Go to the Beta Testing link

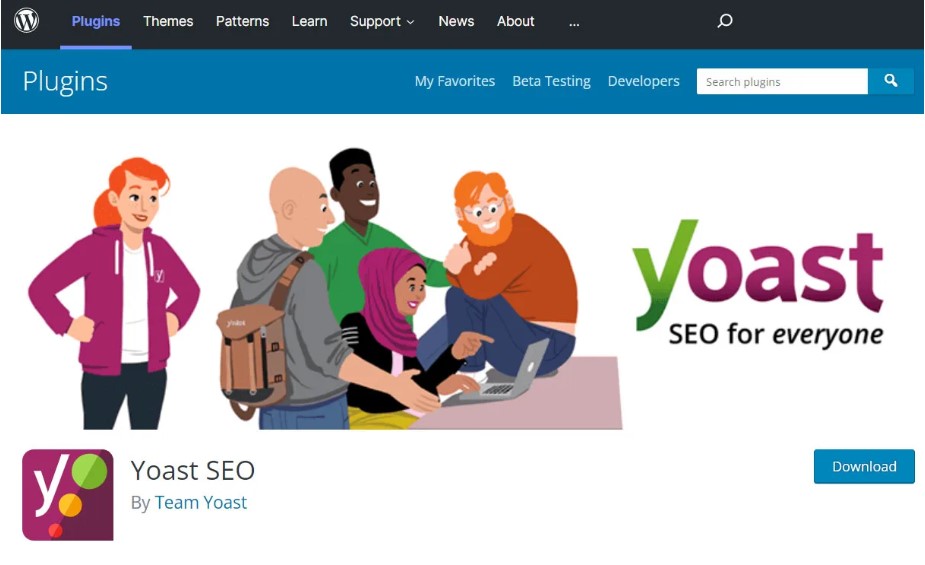[x=551, y=81]
